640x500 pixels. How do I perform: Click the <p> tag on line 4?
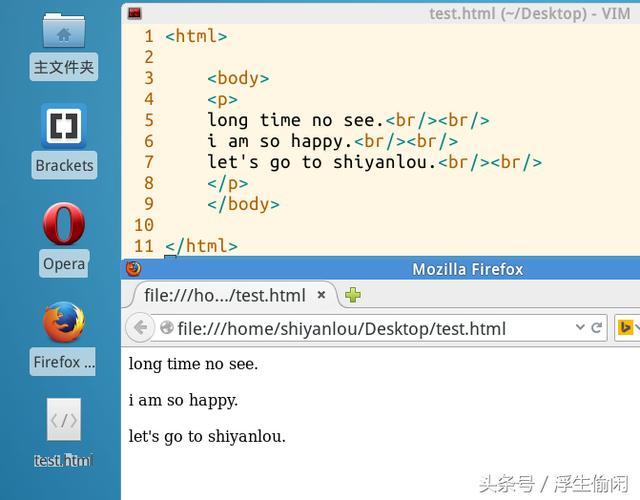coord(222,99)
